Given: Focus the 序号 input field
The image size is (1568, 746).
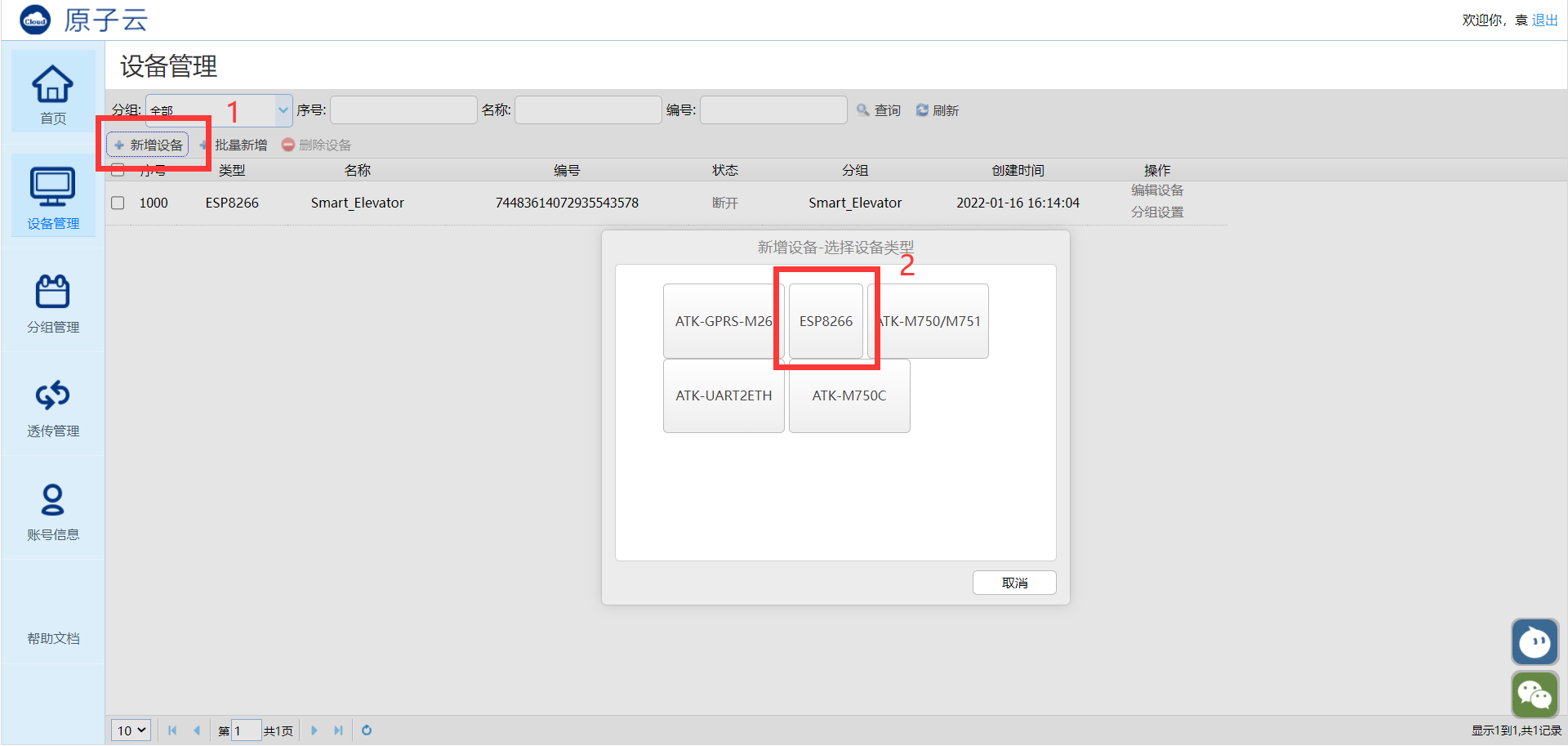Looking at the screenshot, I should point(403,110).
